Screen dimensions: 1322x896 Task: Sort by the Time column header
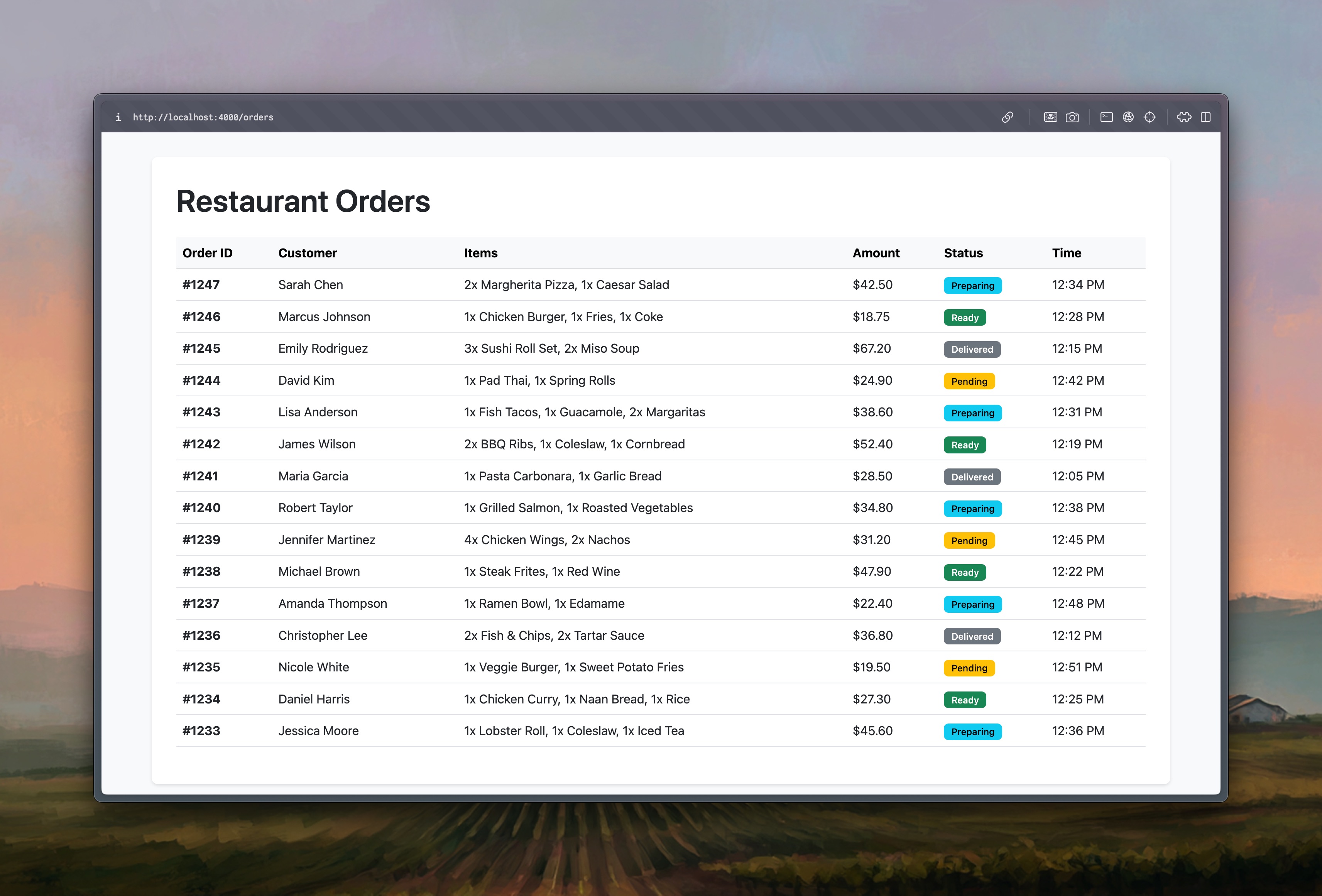point(1066,253)
